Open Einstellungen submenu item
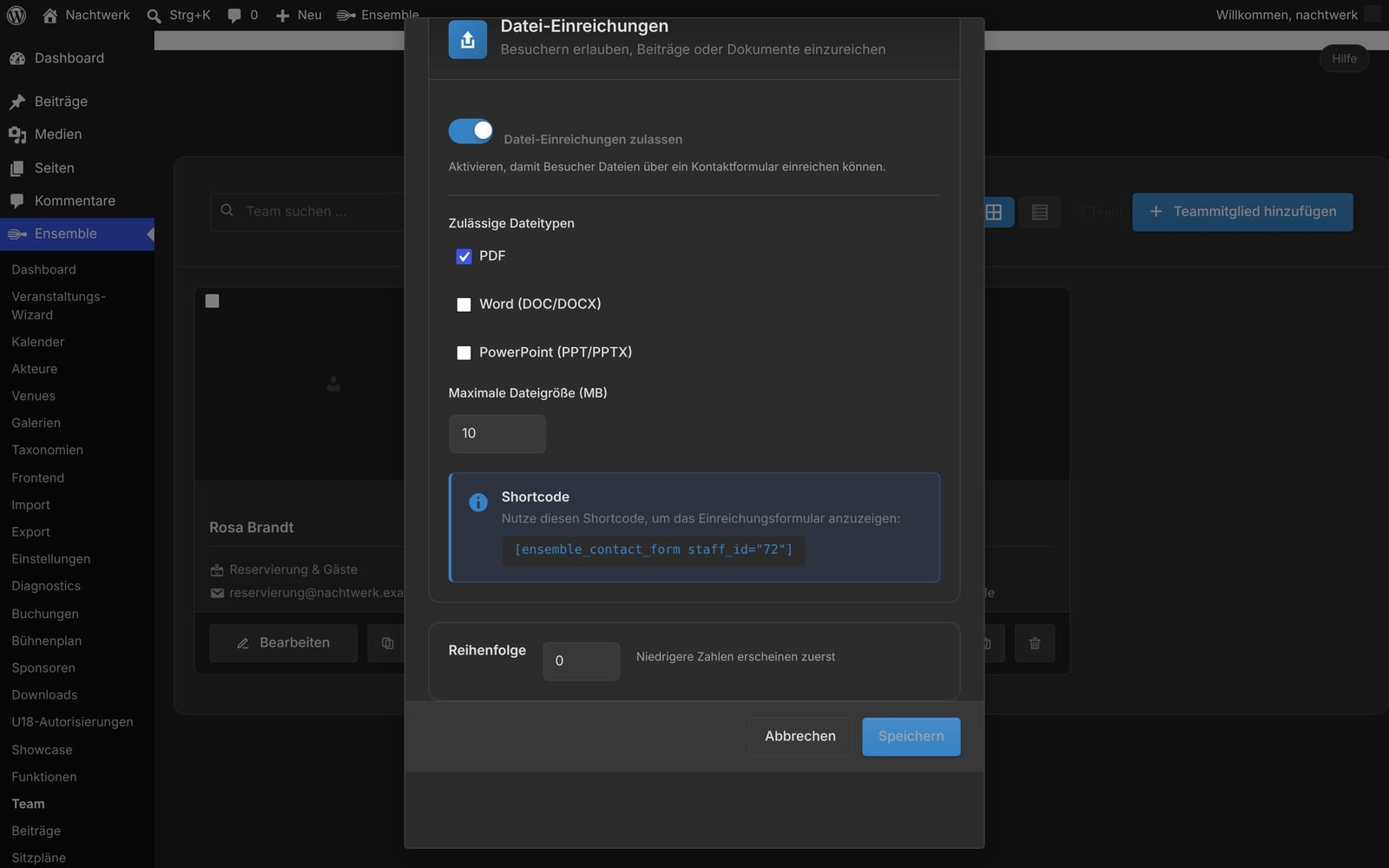The height and width of the screenshot is (868, 1389). point(51,559)
